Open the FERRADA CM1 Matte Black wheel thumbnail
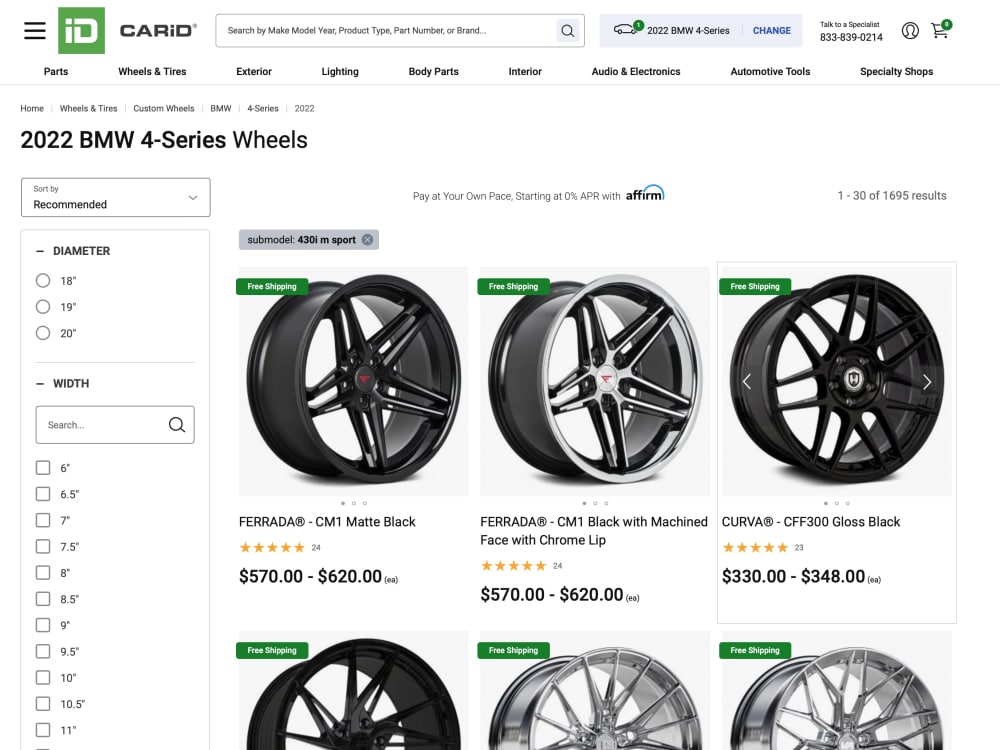The image size is (1000, 750). 353,381
